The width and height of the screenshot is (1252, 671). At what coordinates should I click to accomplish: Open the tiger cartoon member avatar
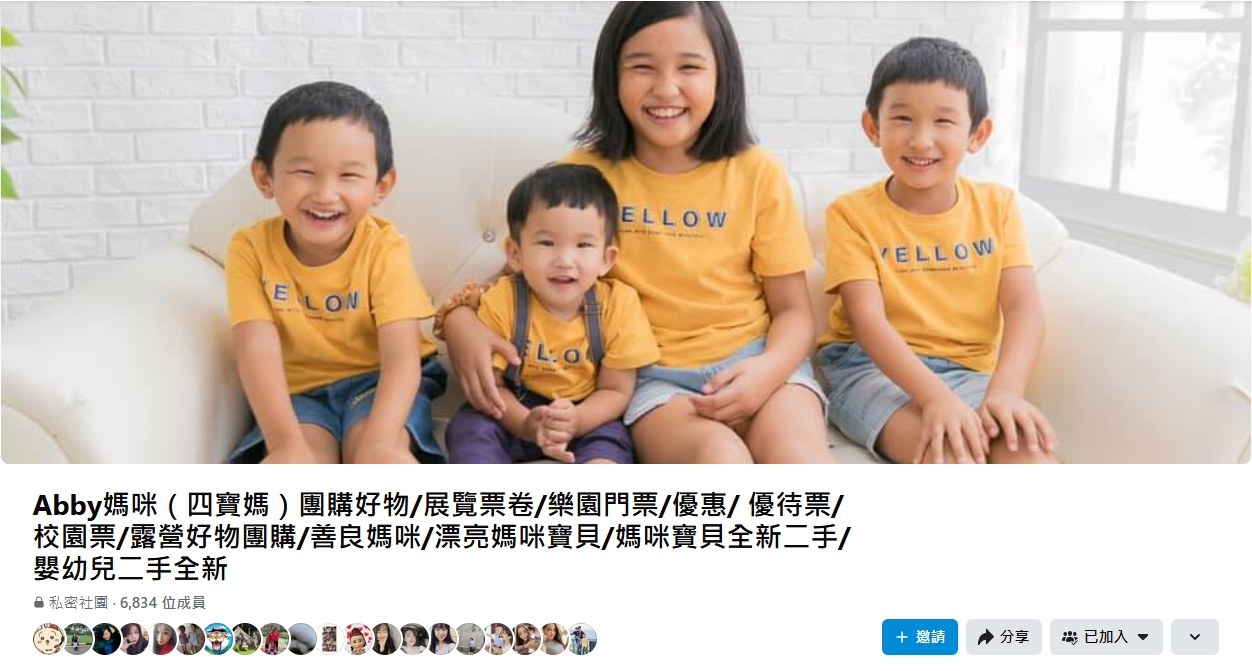(218, 638)
